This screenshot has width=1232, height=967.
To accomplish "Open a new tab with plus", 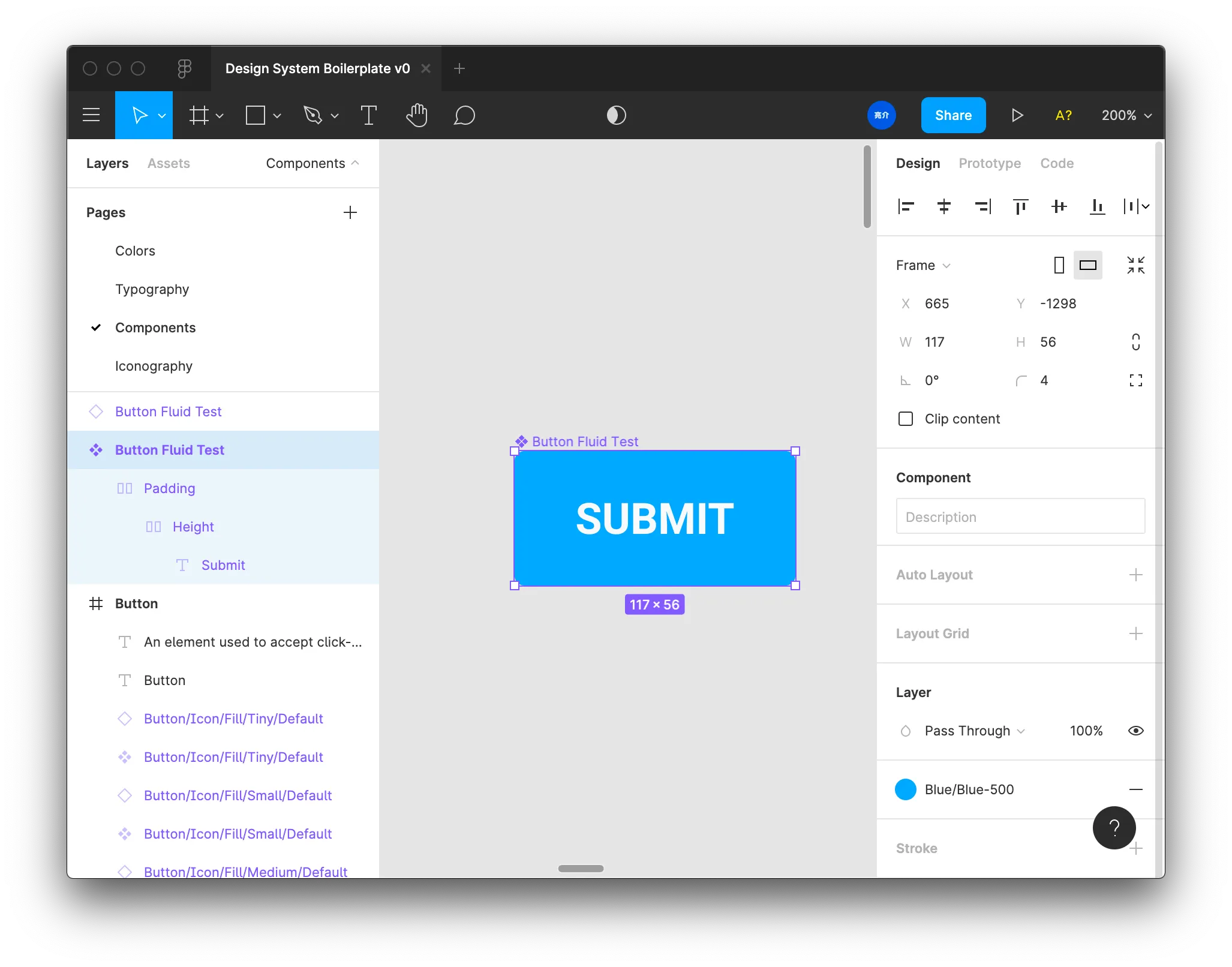I will tap(459, 68).
